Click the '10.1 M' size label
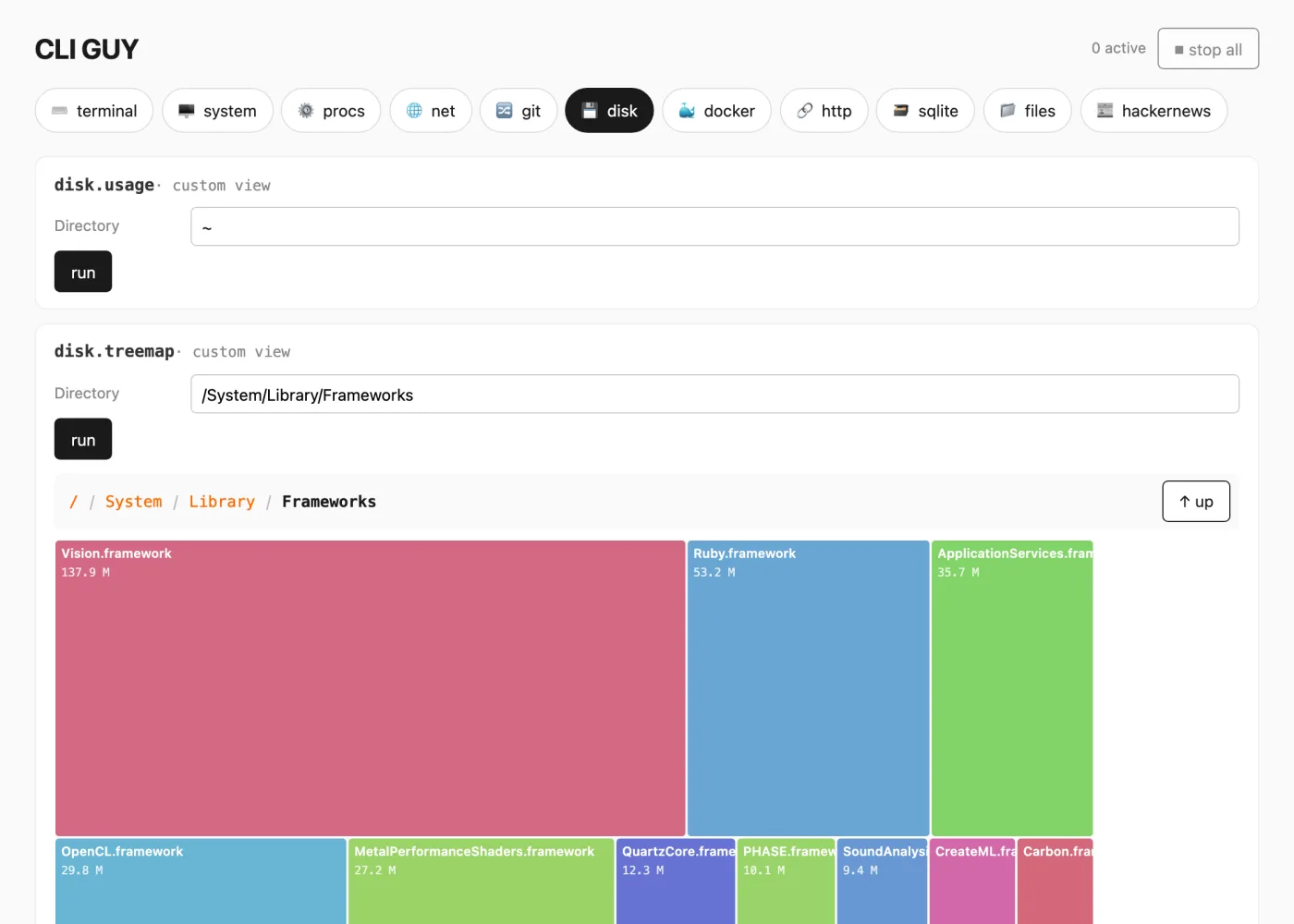This screenshot has width=1294, height=924. (764, 870)
